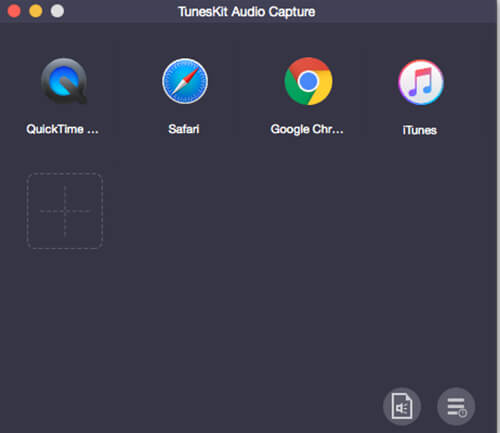This screenshot has width=500, height=433.
Task: Hit the plus sign inside the dashed box
Action: click(x=65, y=211)
